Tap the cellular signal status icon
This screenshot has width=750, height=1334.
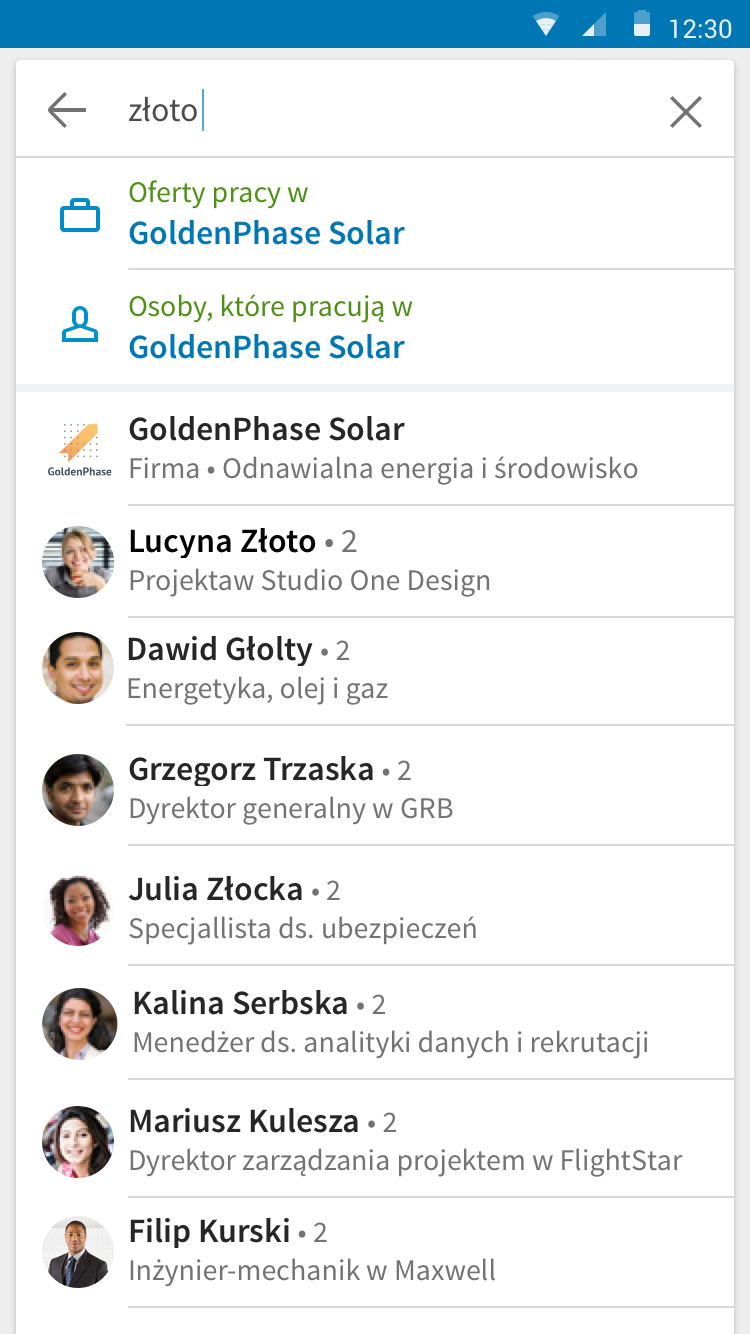(594, 26)
